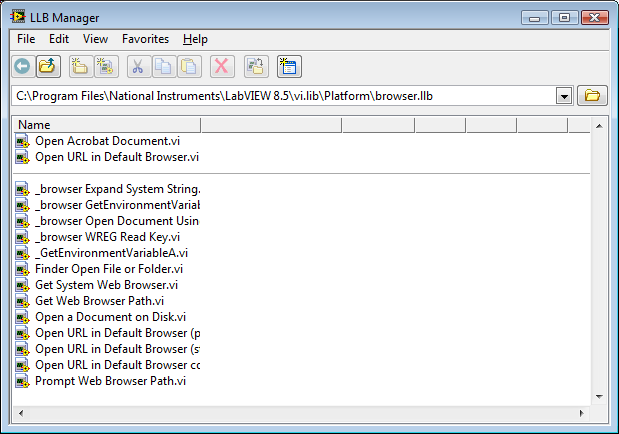
Task: Select Finder Open File or Folder.vi
Action: pyautogui.click(x=109, y=269)
